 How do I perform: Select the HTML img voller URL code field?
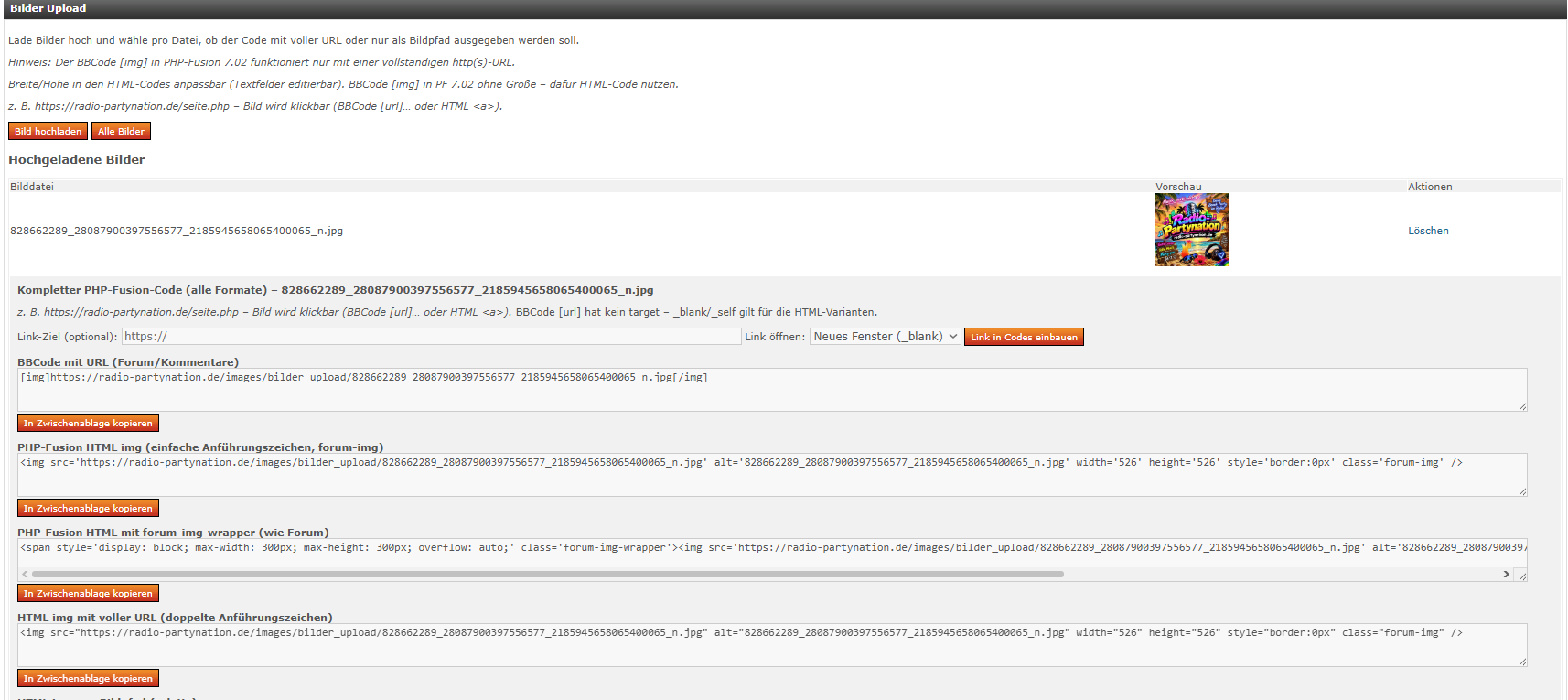772,645
